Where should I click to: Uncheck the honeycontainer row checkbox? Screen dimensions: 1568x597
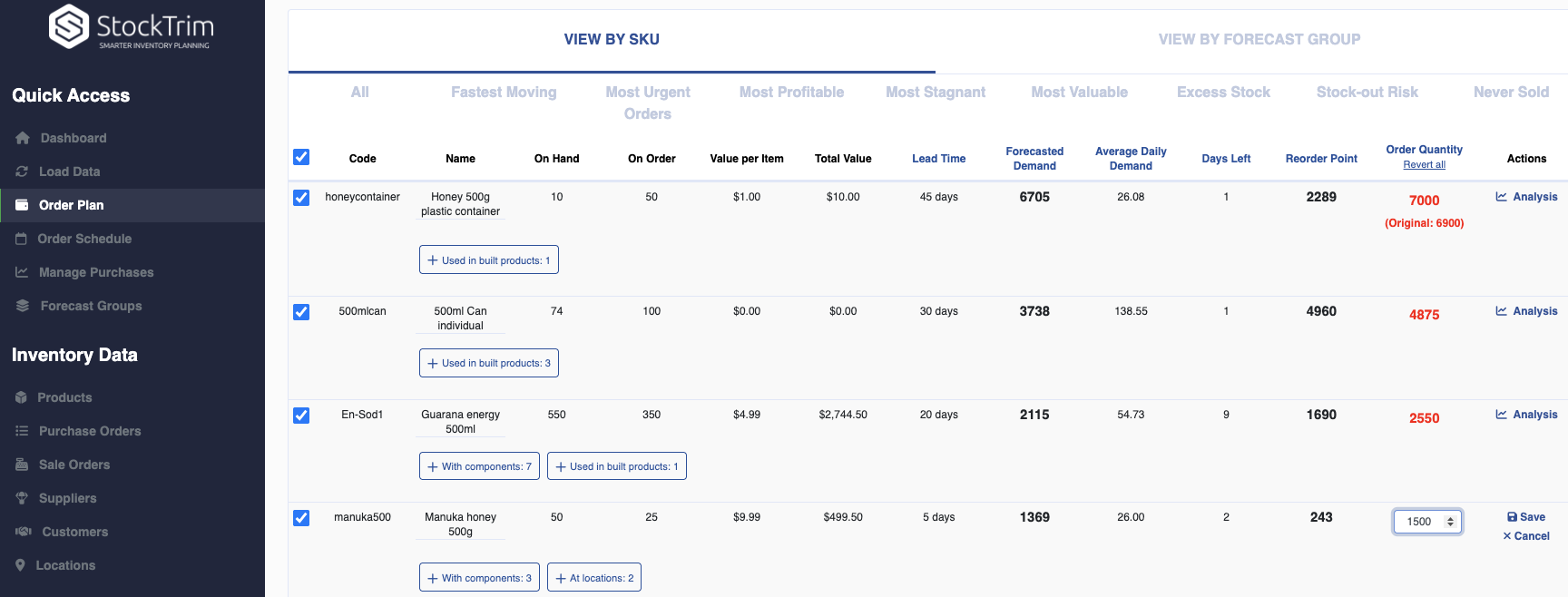pos(301,198)
